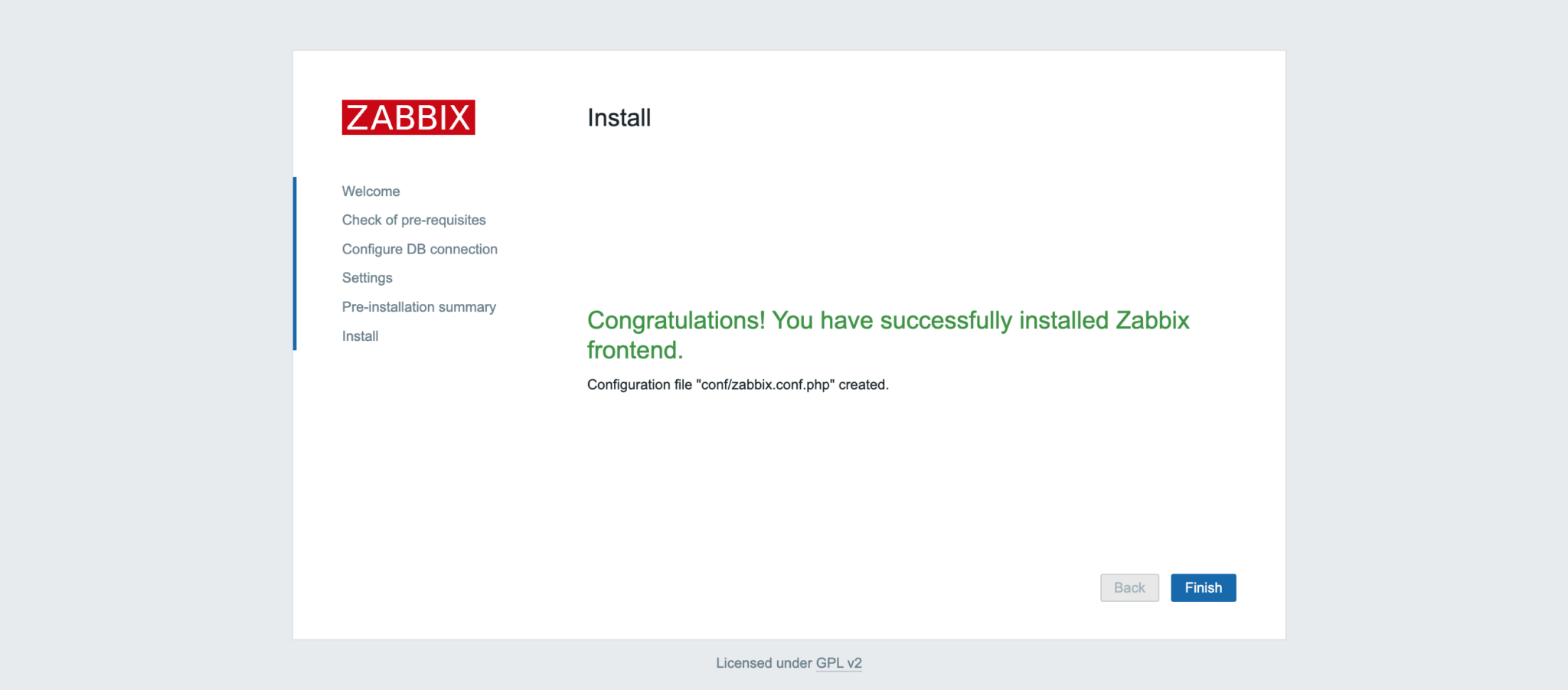Click the Install page heading
This screenshot has height=690, width=1568.
[x=618, y=117]
